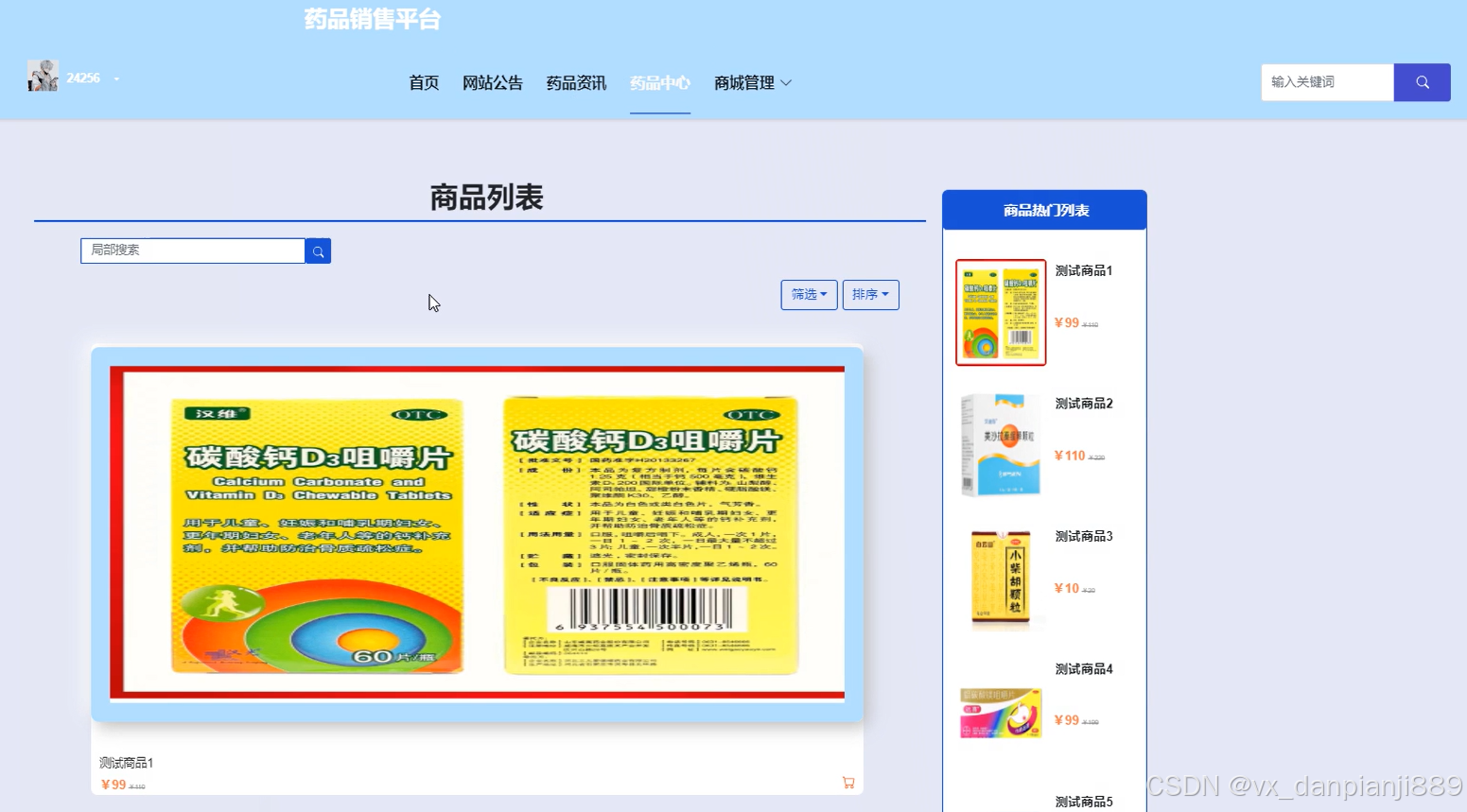Select the 药品中心 navigation tab
Screen dimensions: 1467x812
tap(660, 83)
